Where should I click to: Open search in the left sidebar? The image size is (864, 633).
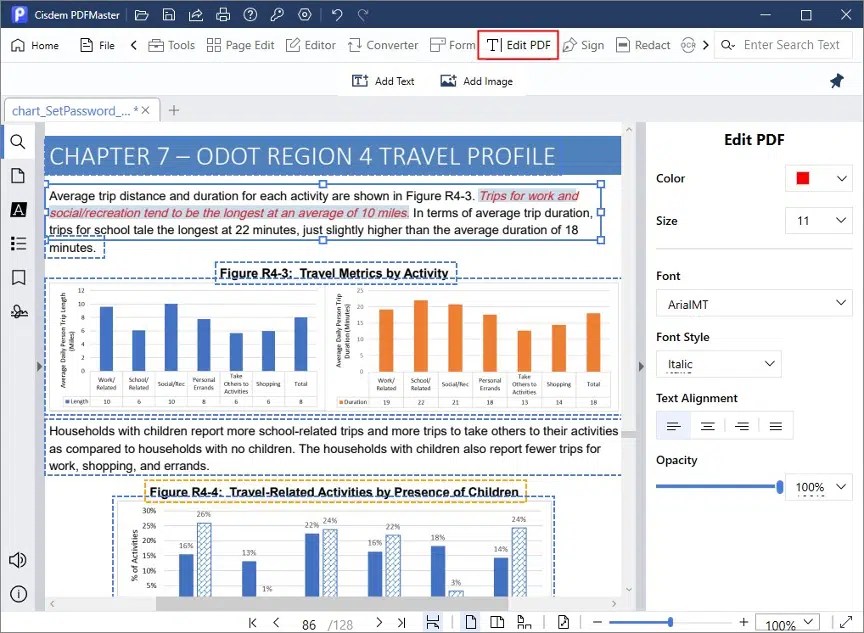17,142
